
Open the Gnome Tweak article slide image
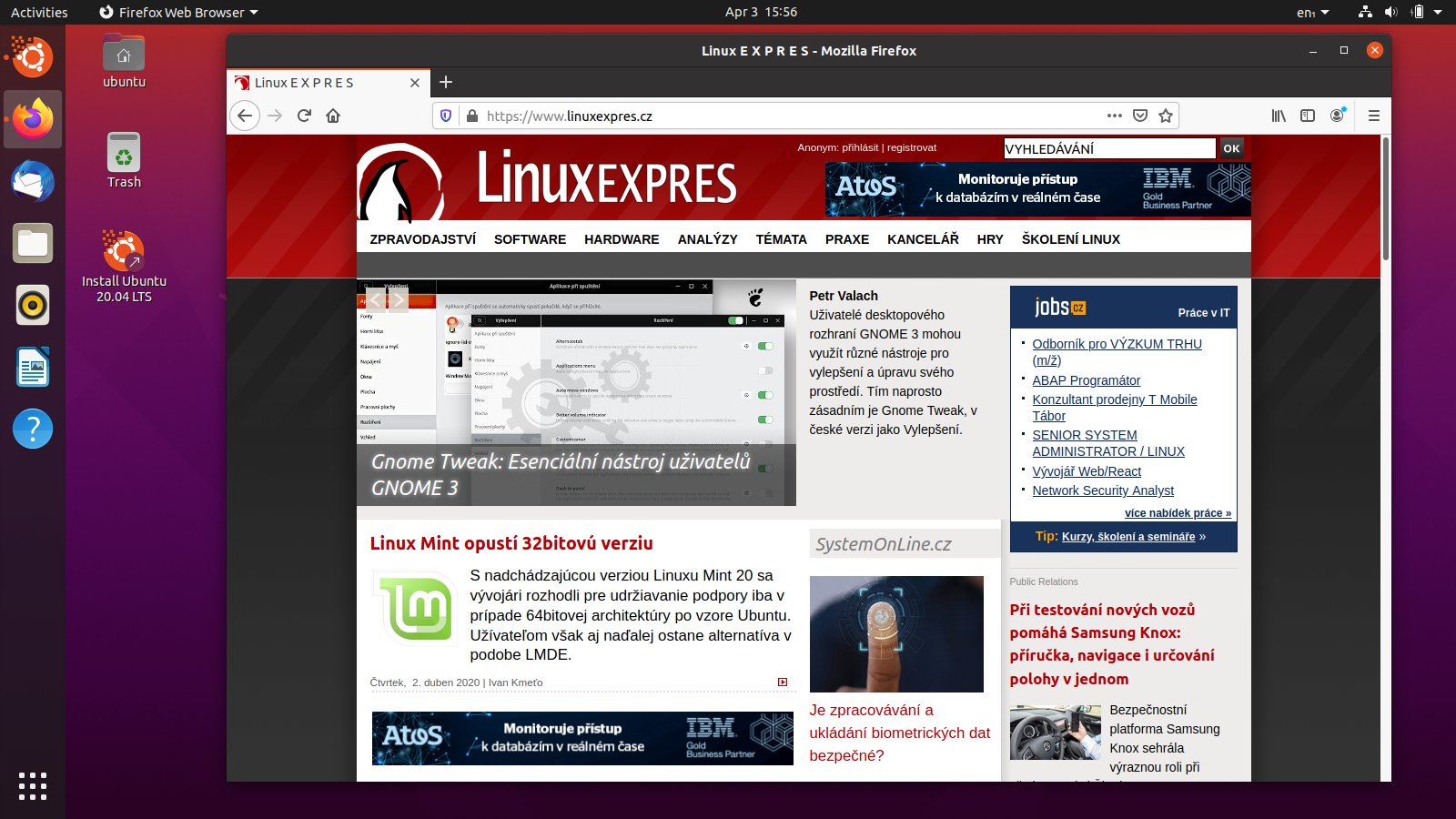point(576,392)
